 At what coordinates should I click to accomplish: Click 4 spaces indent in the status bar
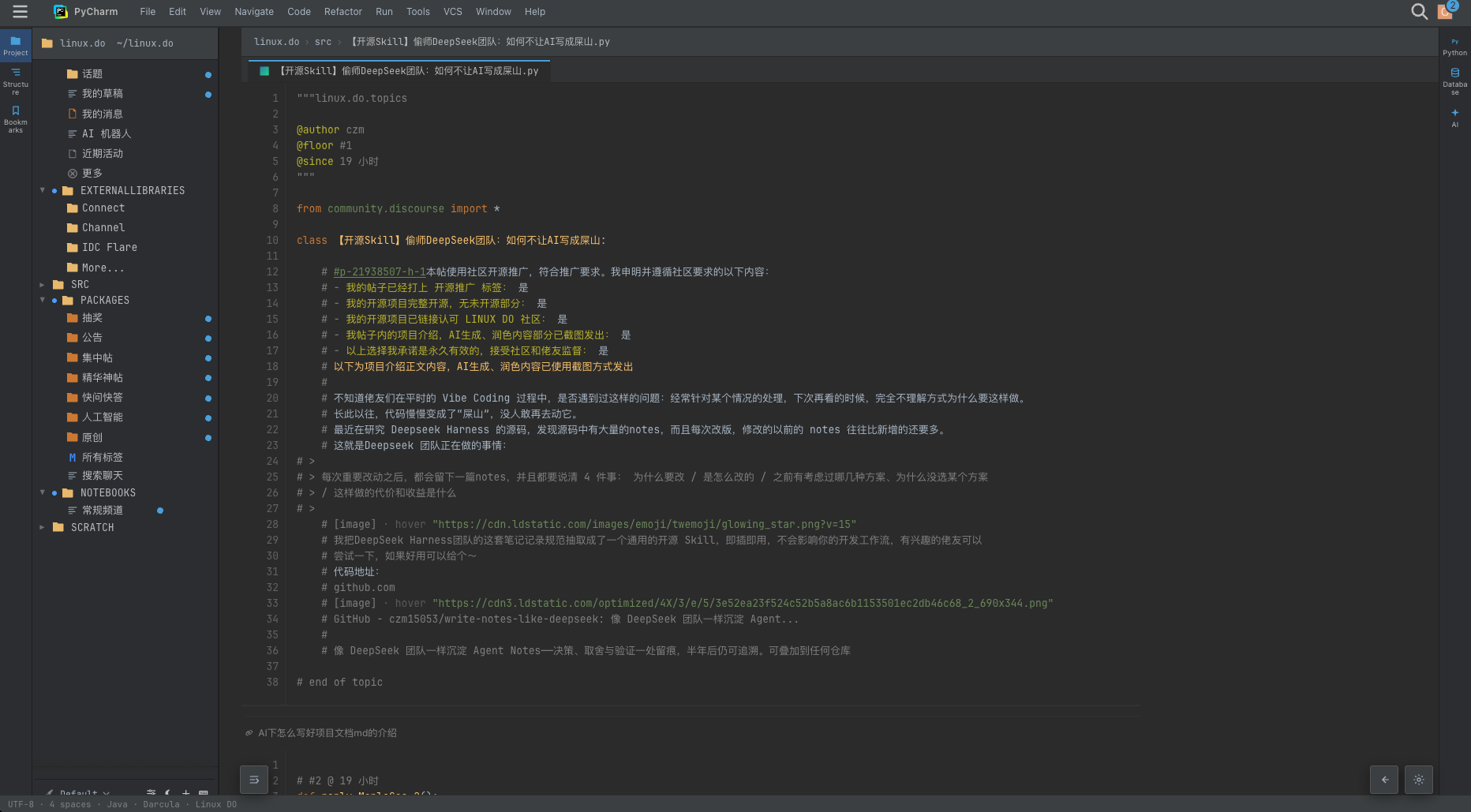tap(70, 805)
